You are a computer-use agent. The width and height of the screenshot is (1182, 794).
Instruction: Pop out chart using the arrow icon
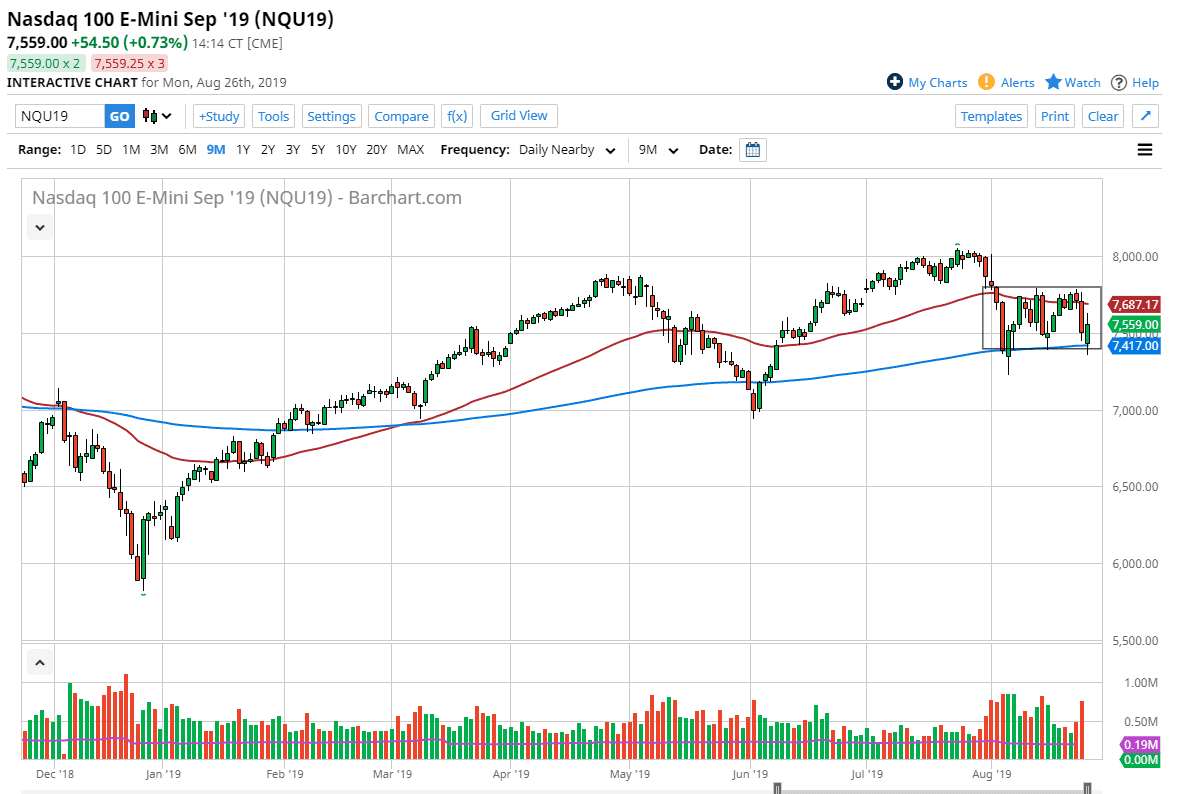pyautogui.click(x=1145, y=115)
